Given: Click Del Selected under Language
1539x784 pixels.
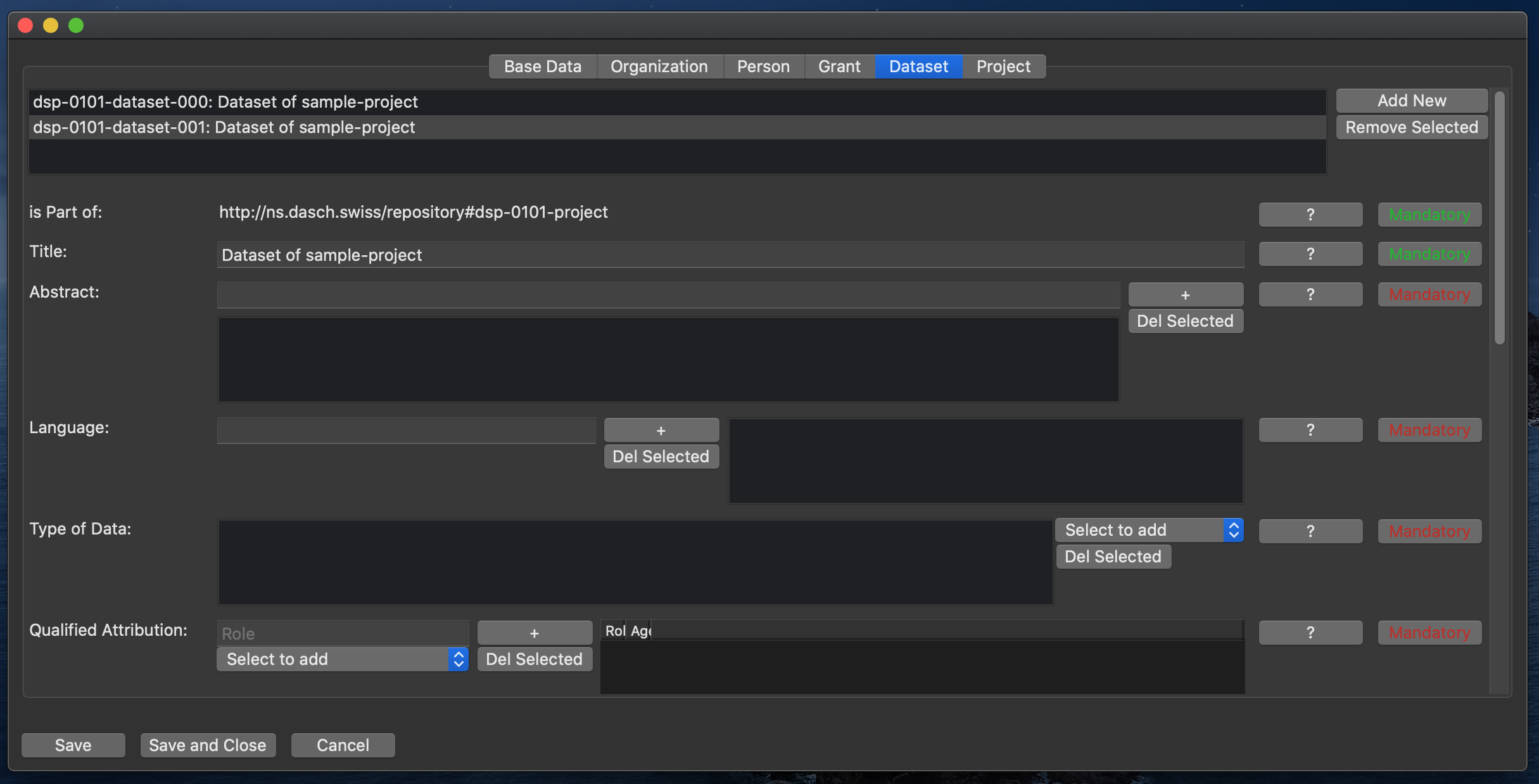Looking at the screenshot, I should point(661,457).
